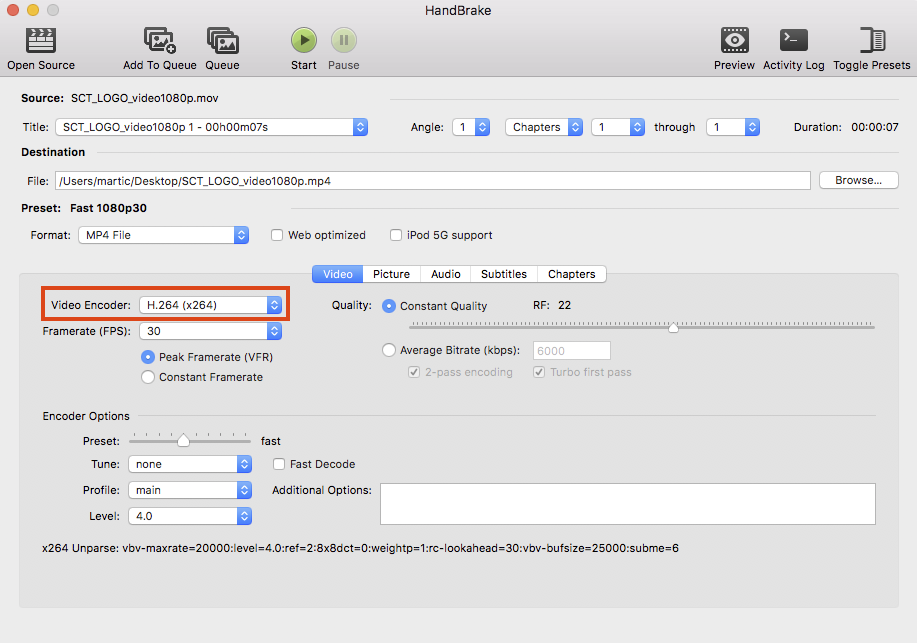Image resolution: width=917 pixels, height=643 pixels.
Task: Click the Additional Options text box
Action: [628, 504]
